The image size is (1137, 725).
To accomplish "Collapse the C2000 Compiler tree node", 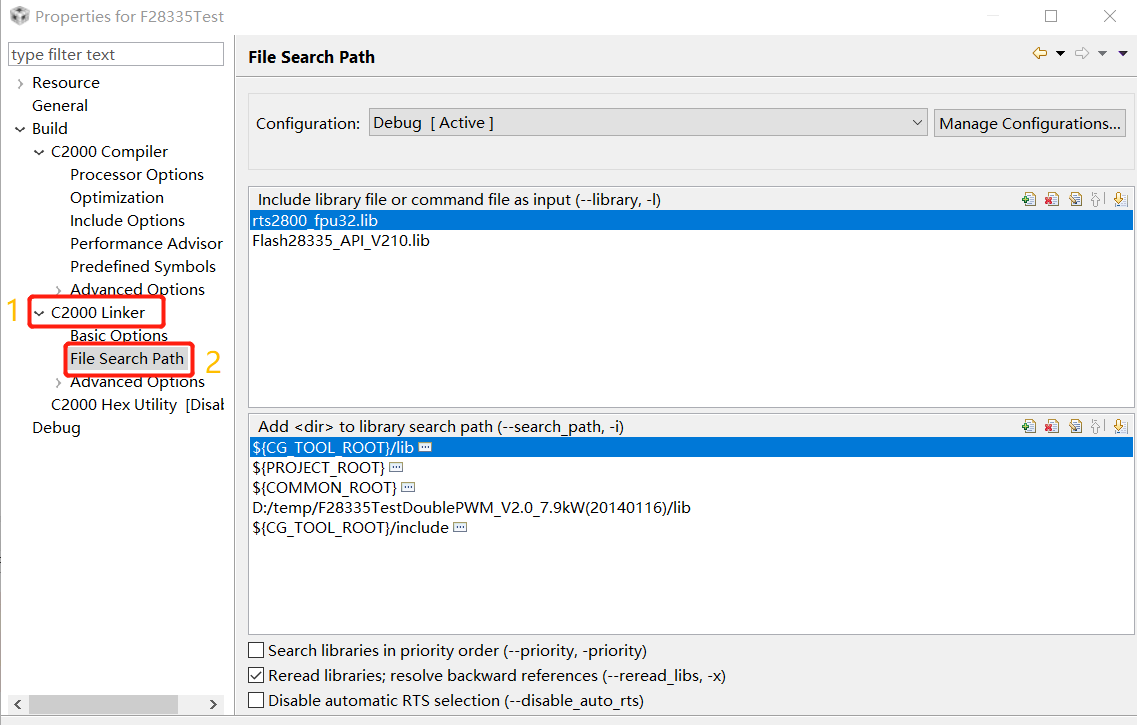I will pyautogui.click(x=39, y=152).
